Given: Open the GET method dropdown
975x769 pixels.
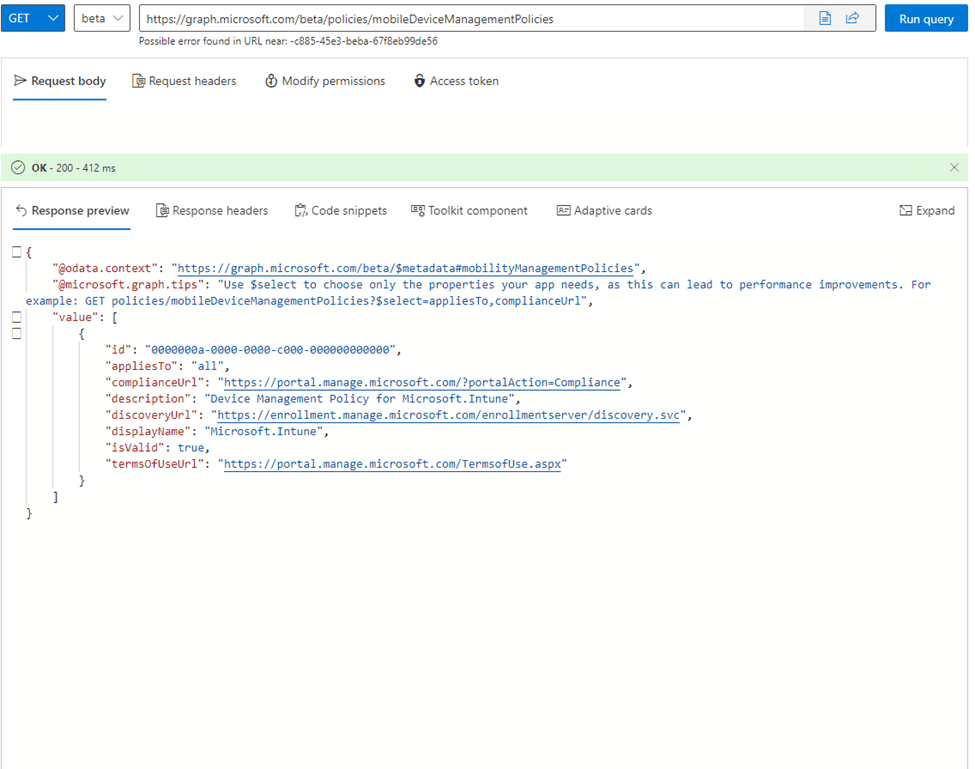Looking at the screenshot, I should [x=33, y=19].
